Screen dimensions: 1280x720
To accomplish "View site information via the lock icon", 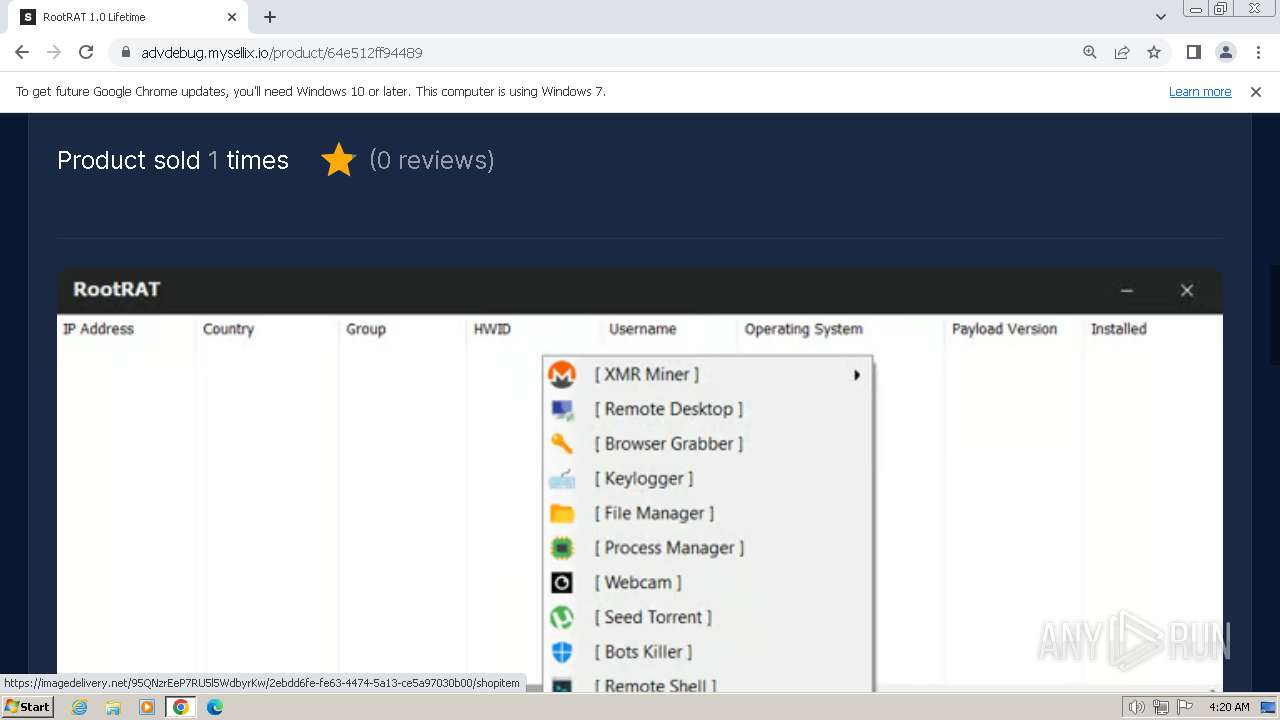I will pyautogui.click(x=125, y=52).
